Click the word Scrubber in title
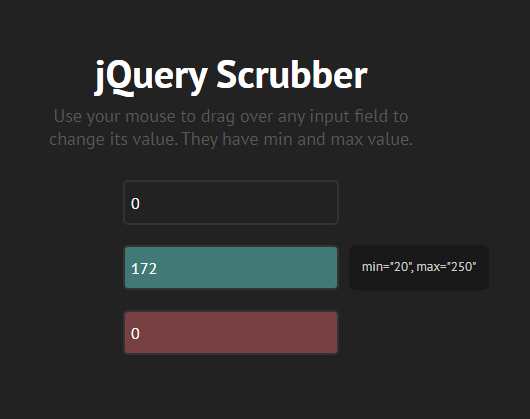 click(292, 74)
